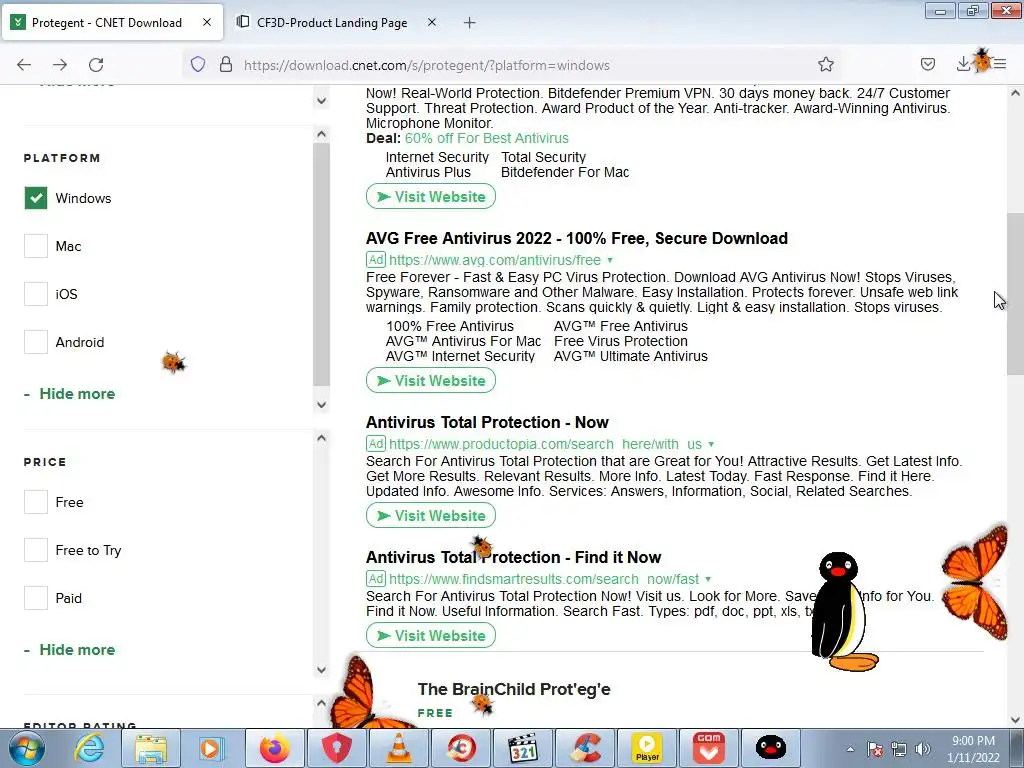Screen dimensions: 1024x768
Task: Open GOM application in taskbar
Action: click(x=709, y=748)
